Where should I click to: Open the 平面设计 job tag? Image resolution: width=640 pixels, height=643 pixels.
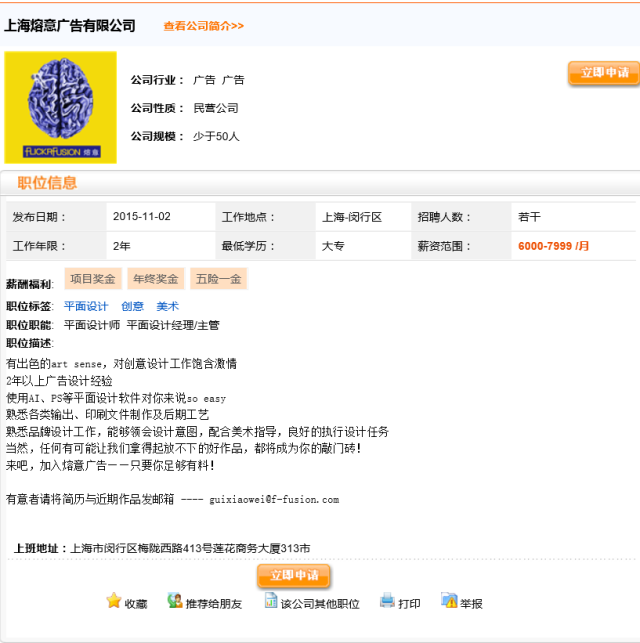[x=86, y=306]
